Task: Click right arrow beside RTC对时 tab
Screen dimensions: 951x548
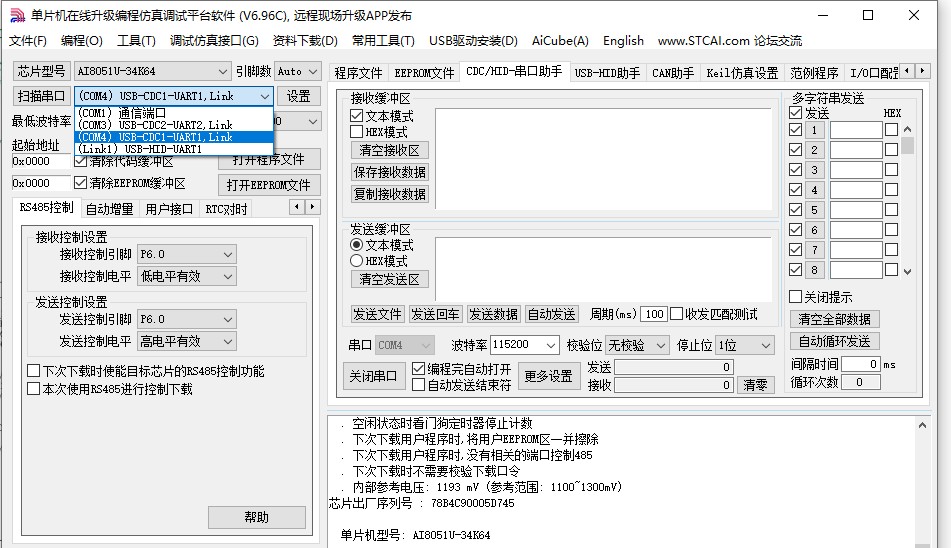Action: (x=312, y=207)
